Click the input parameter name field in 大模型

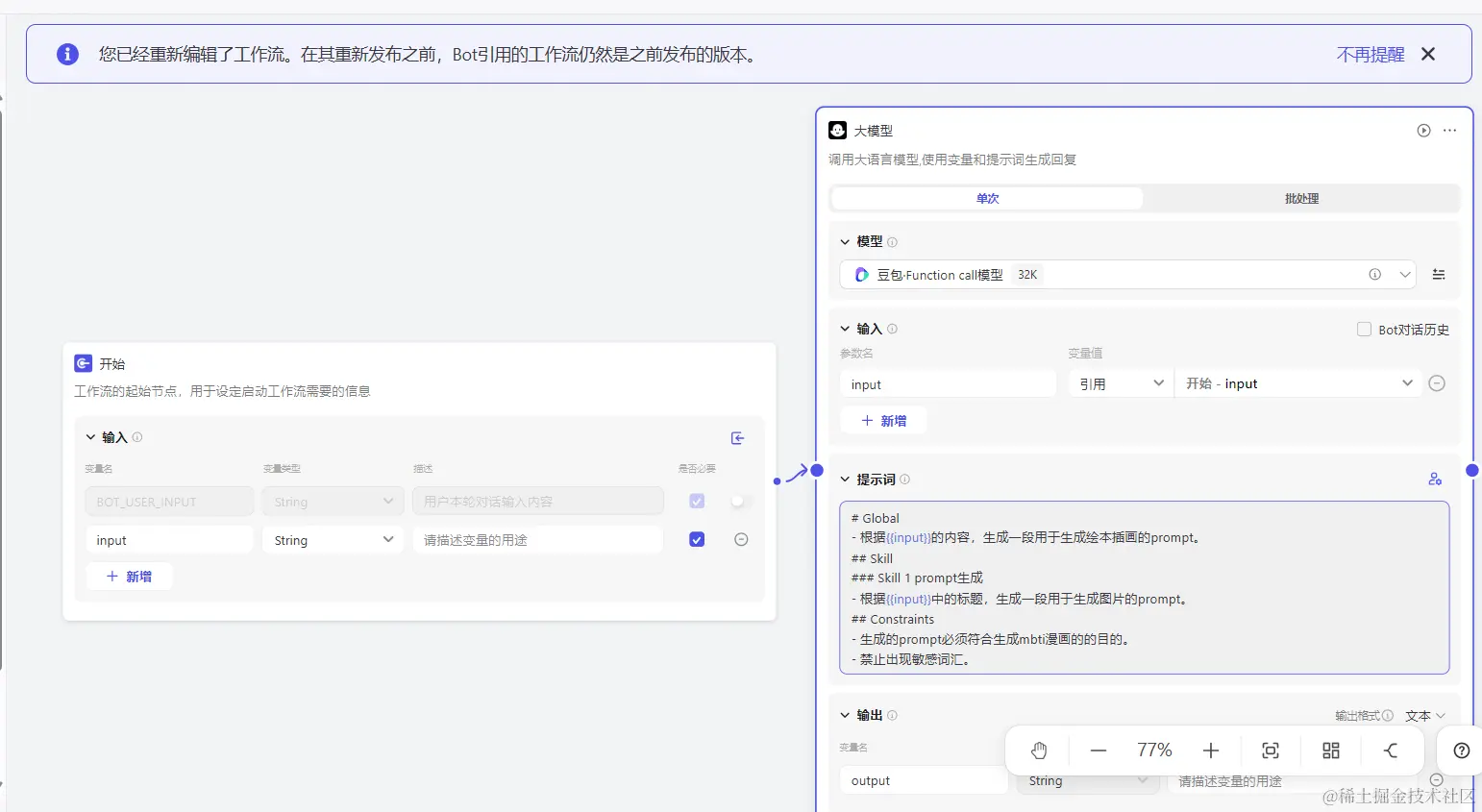point(948,384)
